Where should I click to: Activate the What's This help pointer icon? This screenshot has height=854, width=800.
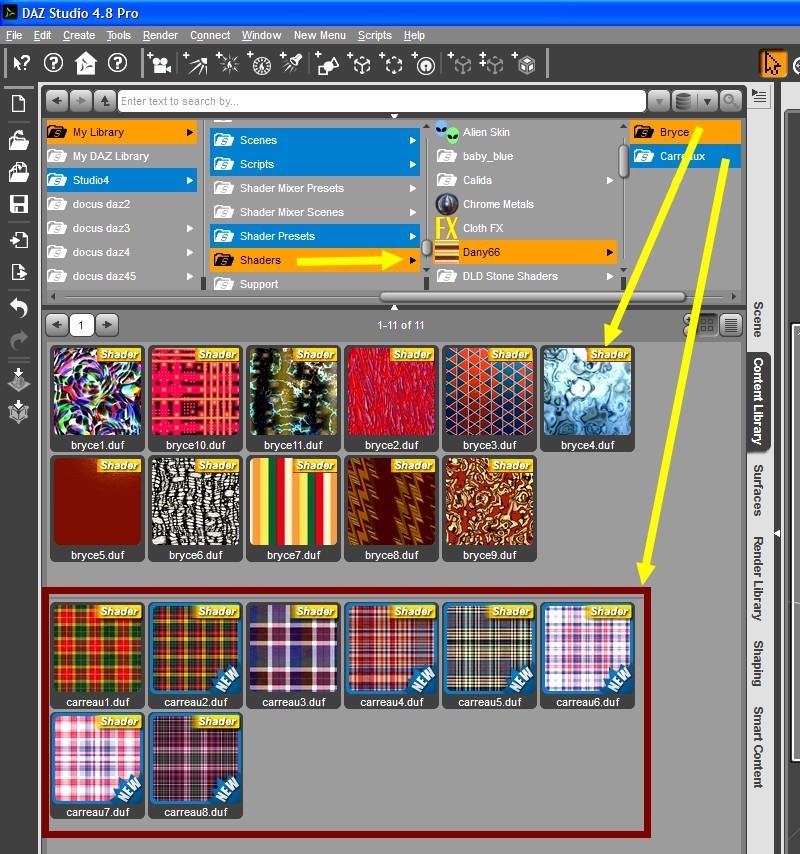pyautogui.click(x=22, y=63)
